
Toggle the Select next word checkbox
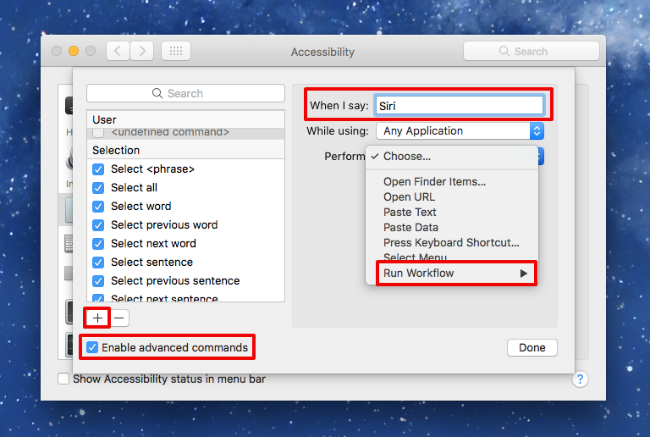98,244
